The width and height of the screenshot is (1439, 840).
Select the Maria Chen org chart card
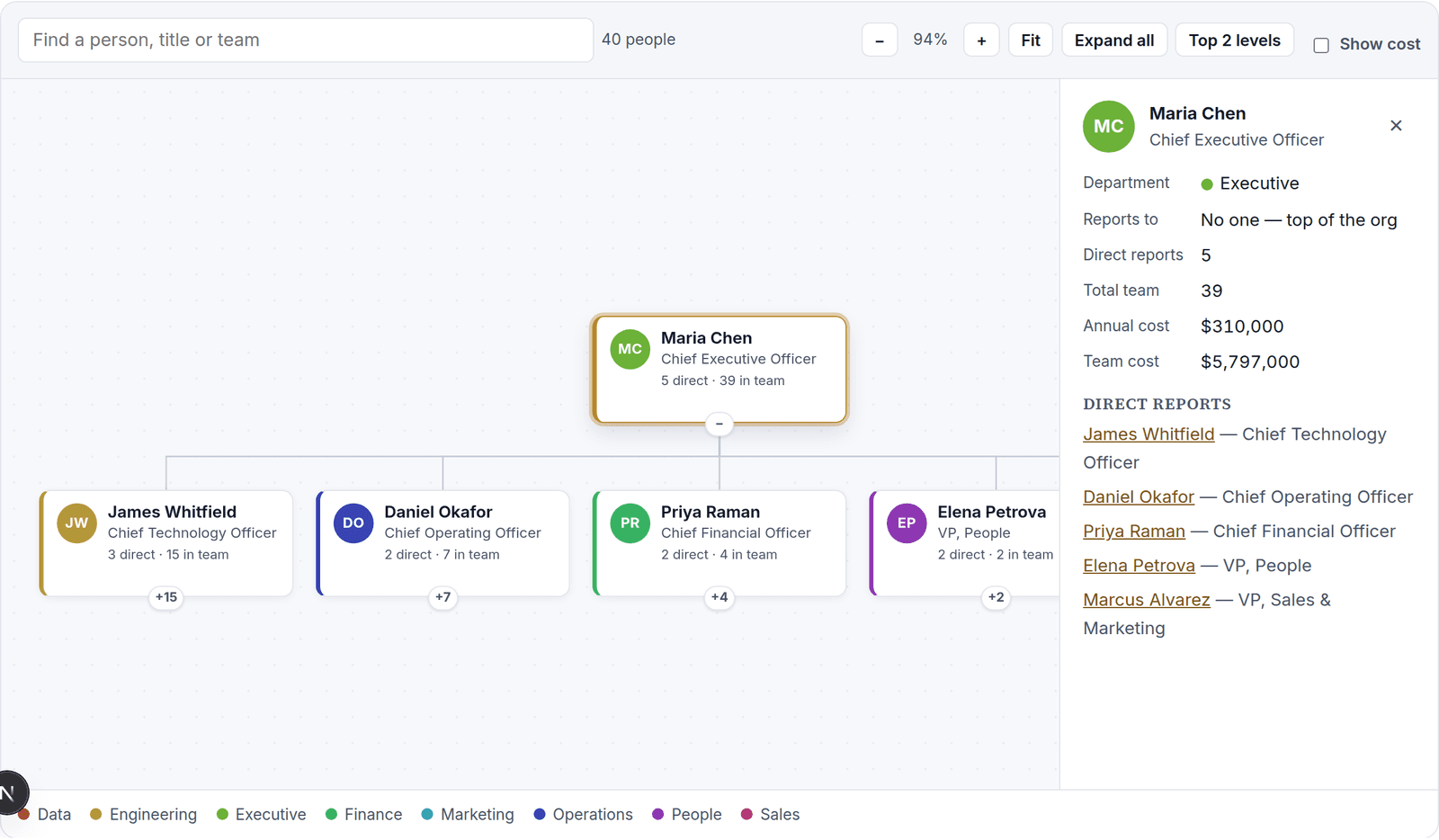pos(719,369)
